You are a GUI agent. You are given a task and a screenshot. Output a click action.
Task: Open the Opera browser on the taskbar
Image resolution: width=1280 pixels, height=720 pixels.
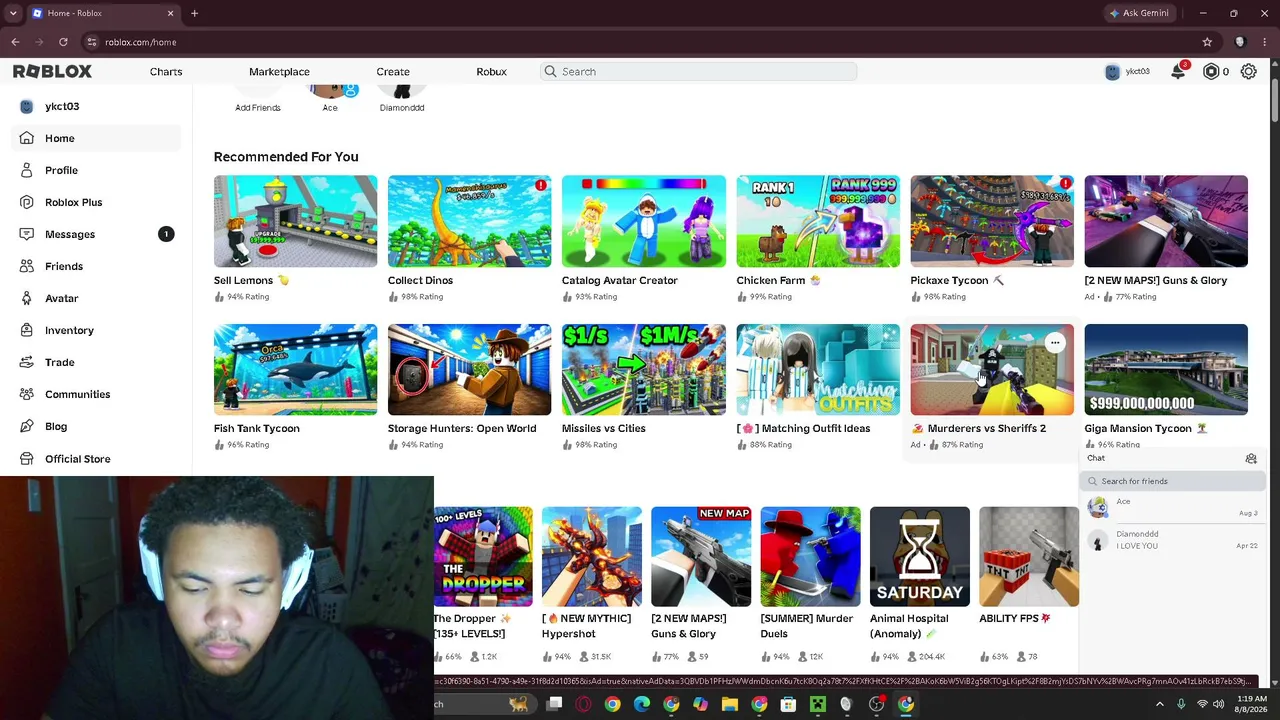tap(583, 704)
